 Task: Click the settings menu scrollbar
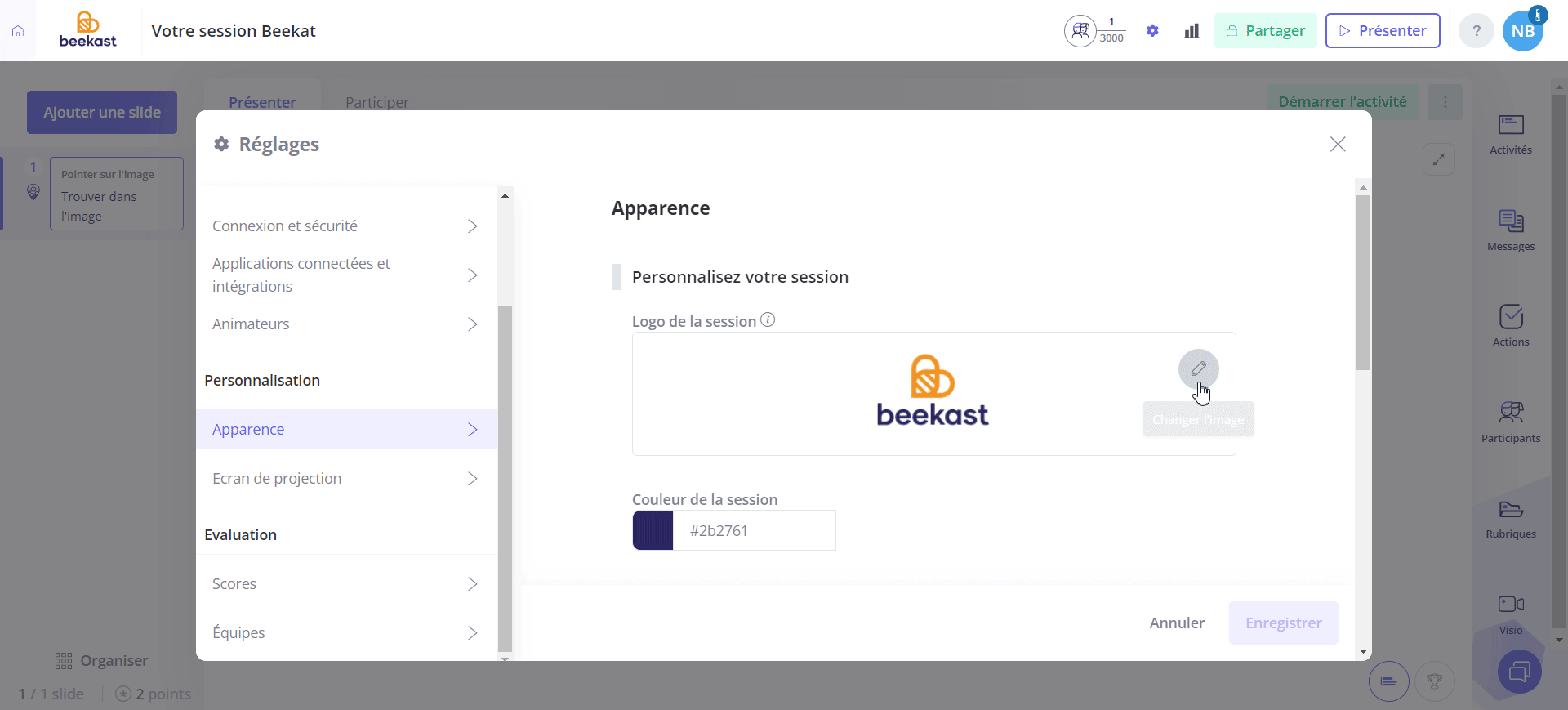(505, 479)
